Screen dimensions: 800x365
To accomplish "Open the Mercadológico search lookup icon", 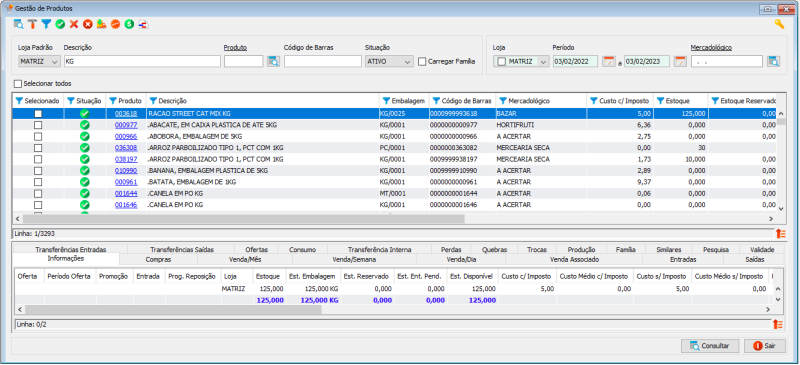I will coord(774,61).
